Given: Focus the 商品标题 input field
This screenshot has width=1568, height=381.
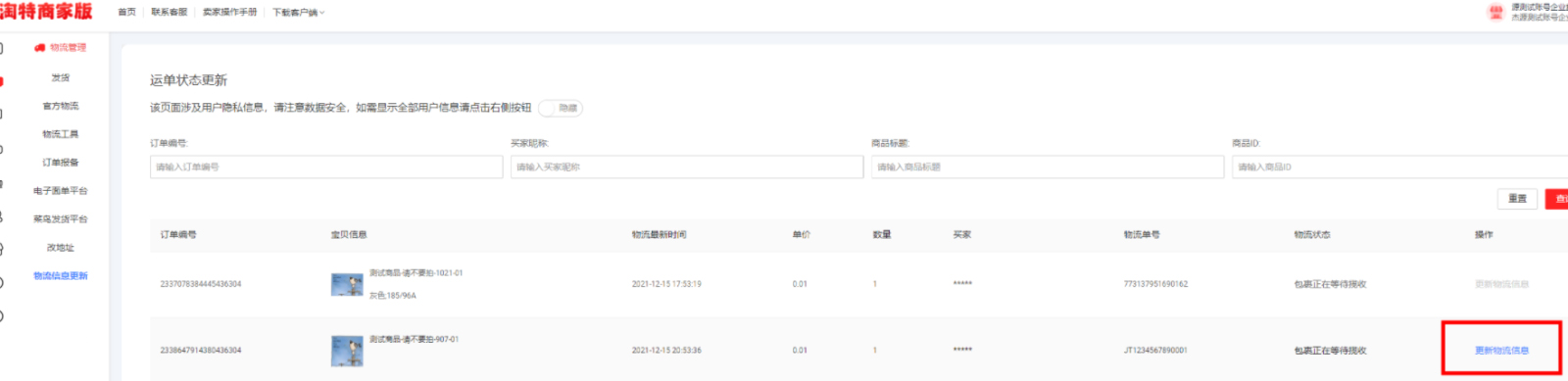Looking at the screenshot, I should 1048,167.
